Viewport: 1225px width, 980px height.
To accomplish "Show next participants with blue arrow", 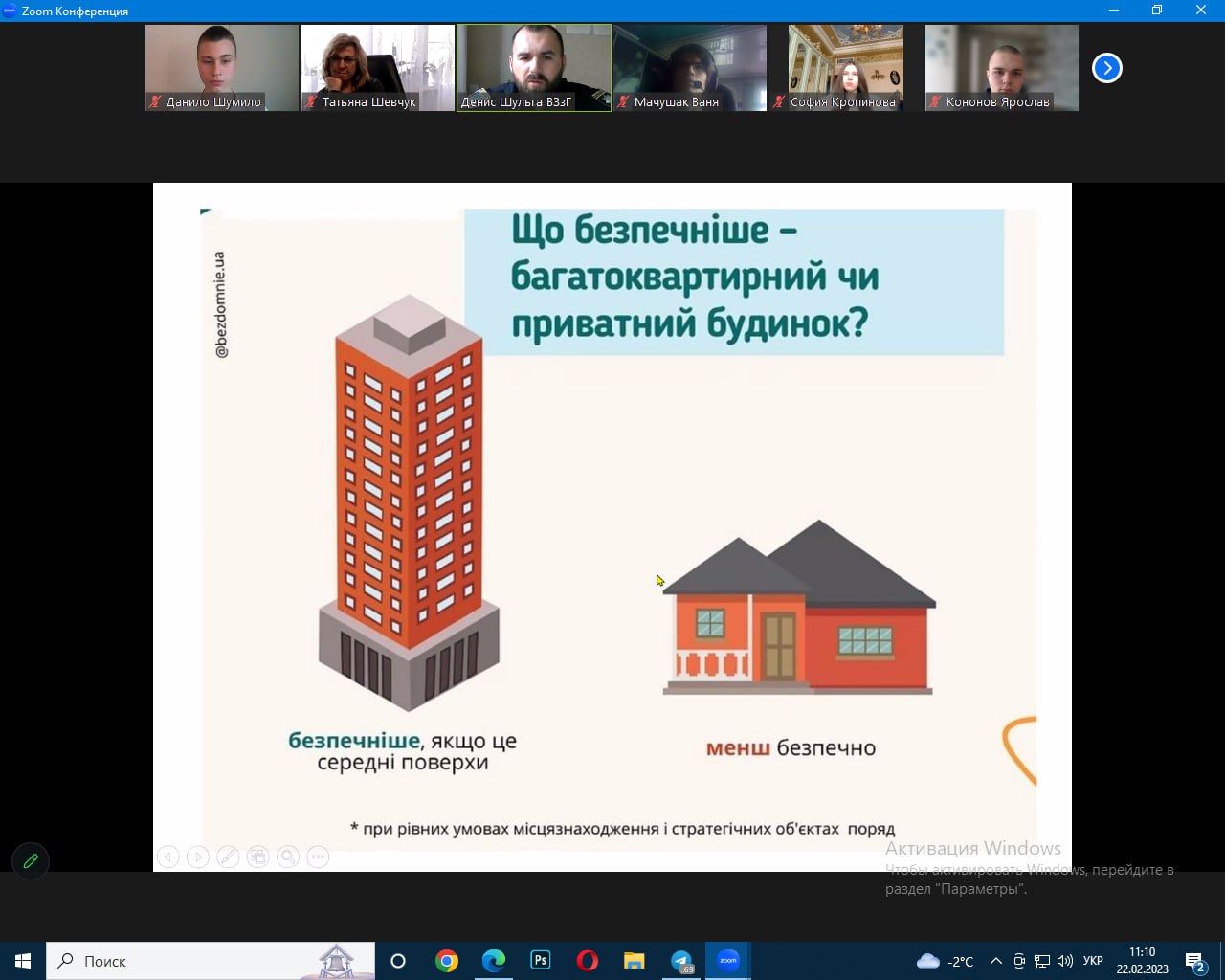I will point(1106,68).
